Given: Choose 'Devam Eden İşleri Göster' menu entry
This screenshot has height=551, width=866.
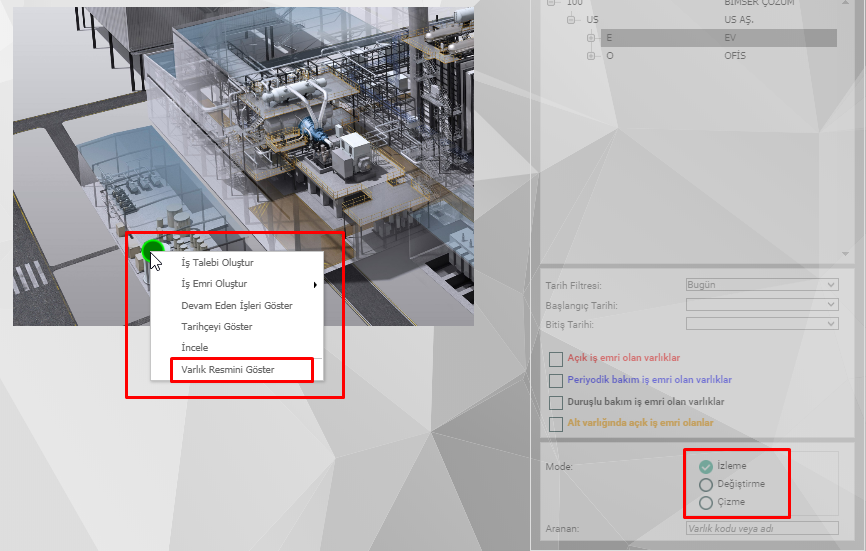Looking at the screenshot, I should 236,305.
